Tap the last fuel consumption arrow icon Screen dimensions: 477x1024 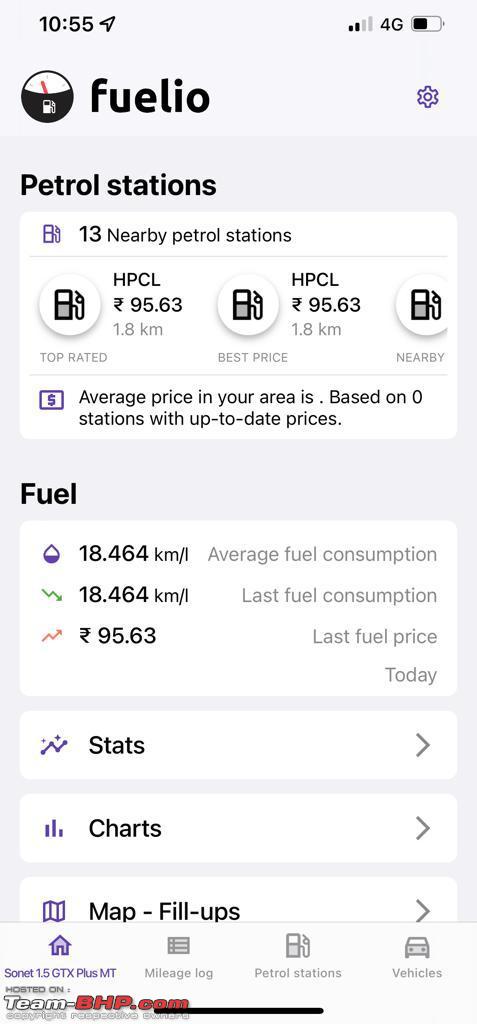[x=51, y=595]
